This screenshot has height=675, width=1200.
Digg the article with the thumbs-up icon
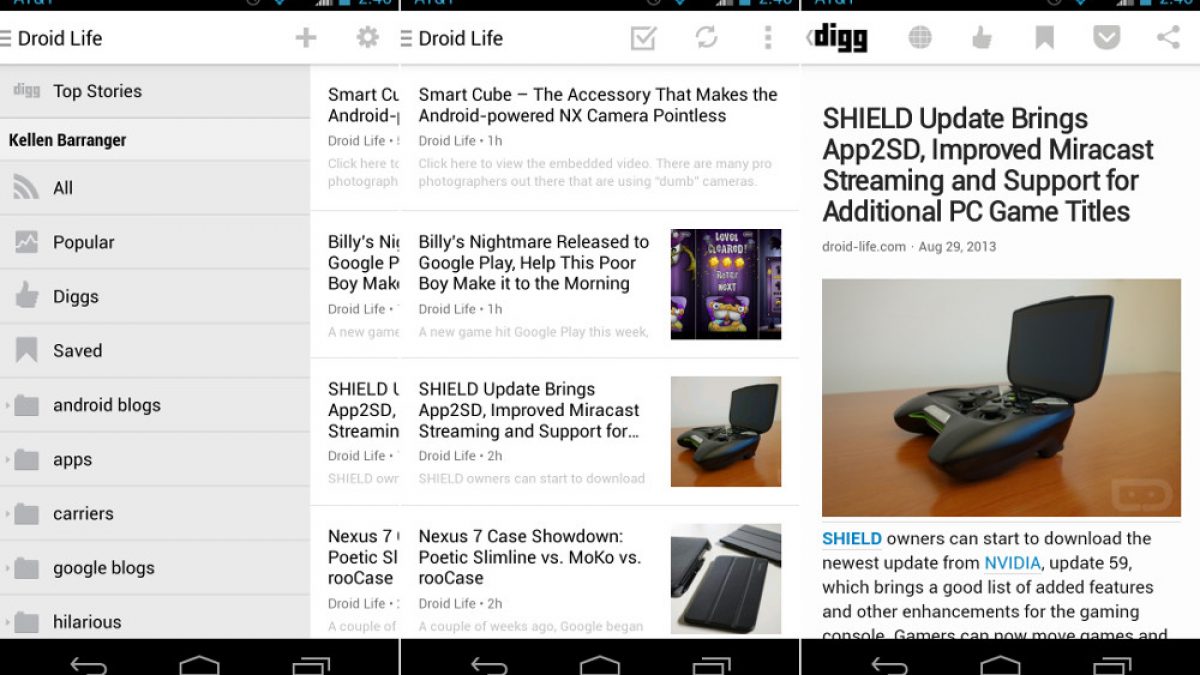click(x=982, y=38)
